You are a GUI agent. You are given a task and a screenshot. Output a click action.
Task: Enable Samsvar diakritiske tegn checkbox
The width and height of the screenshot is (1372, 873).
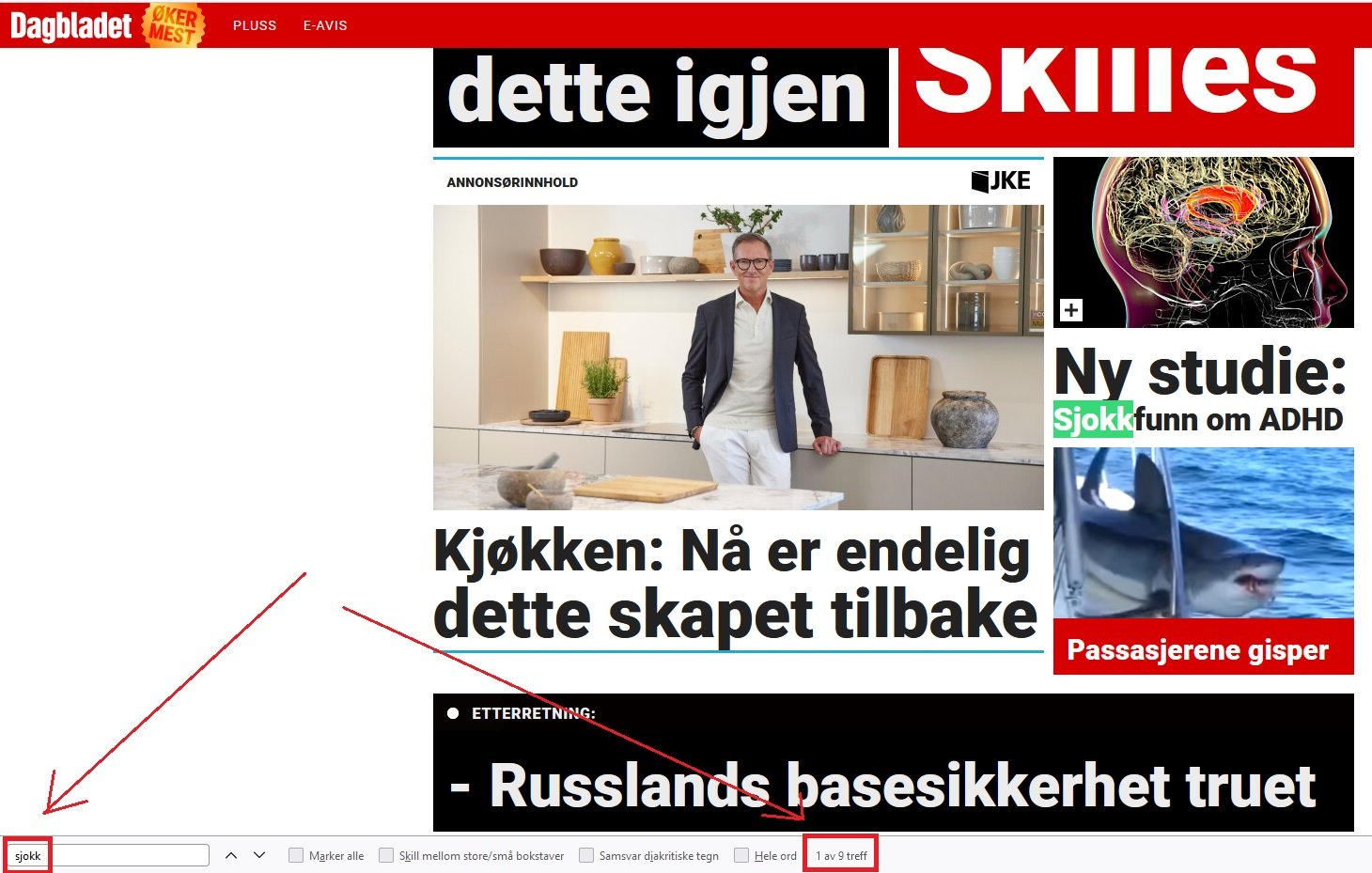(x=586, y=855)
